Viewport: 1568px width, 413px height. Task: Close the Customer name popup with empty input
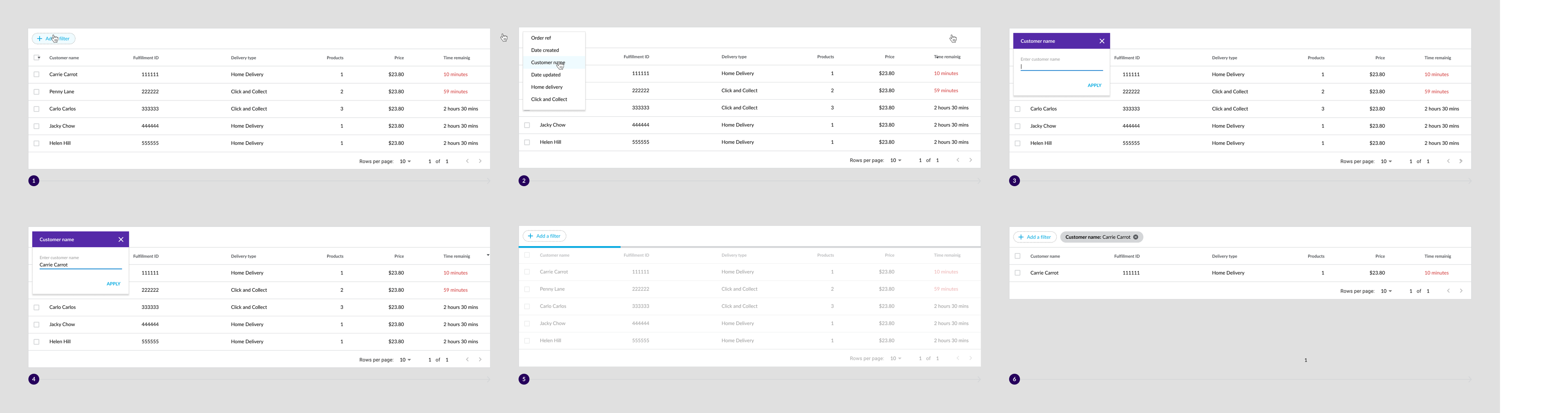pos(1101,41)
